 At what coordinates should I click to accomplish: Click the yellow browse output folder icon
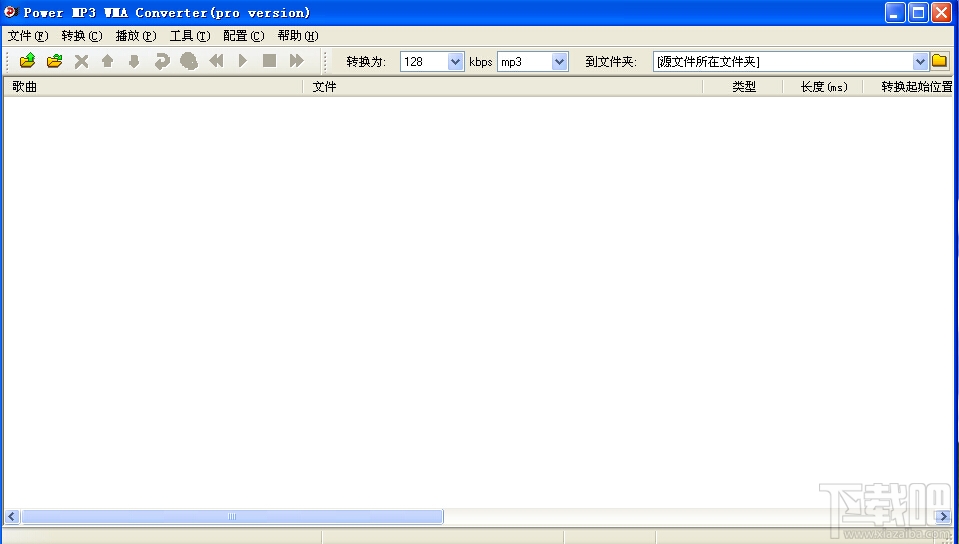click(x=939, y=61)
